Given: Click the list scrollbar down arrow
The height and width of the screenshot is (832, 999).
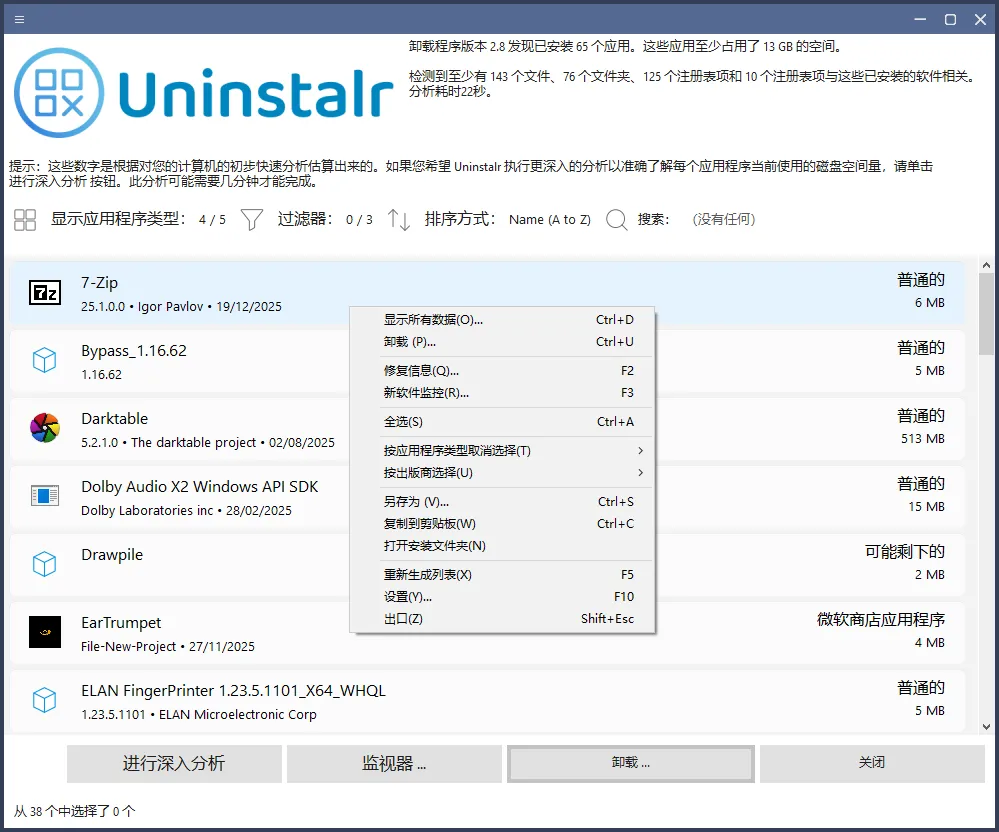Looking at the screenshot, I should coord(986,726).
